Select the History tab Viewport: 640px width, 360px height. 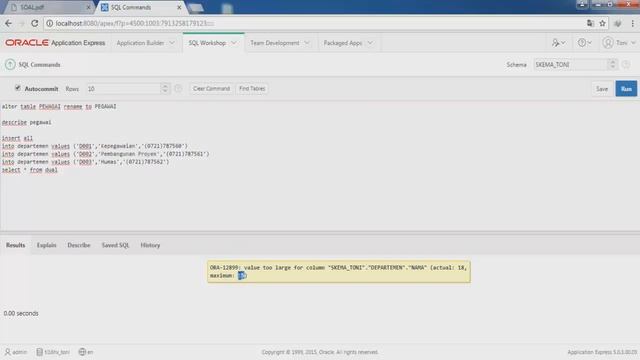coord(150,245)
